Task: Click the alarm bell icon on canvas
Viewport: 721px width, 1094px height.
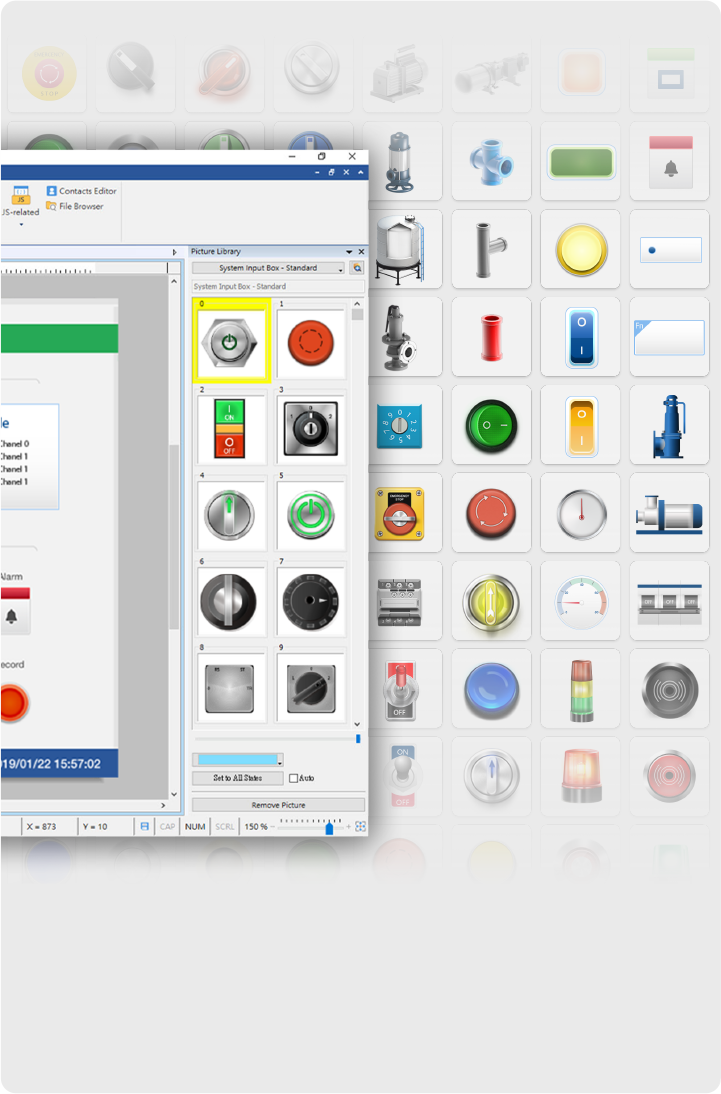Action: click(x=12, y=616)
